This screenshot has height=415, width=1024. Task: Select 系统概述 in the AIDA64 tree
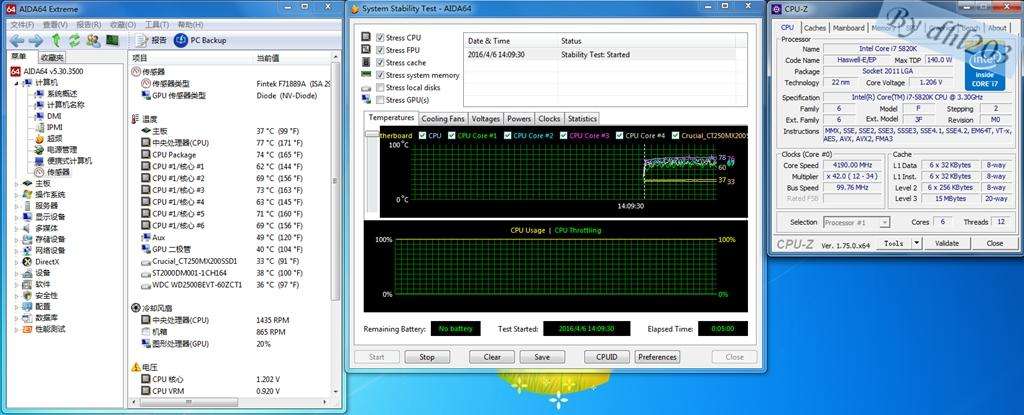(x=56, y=93)
